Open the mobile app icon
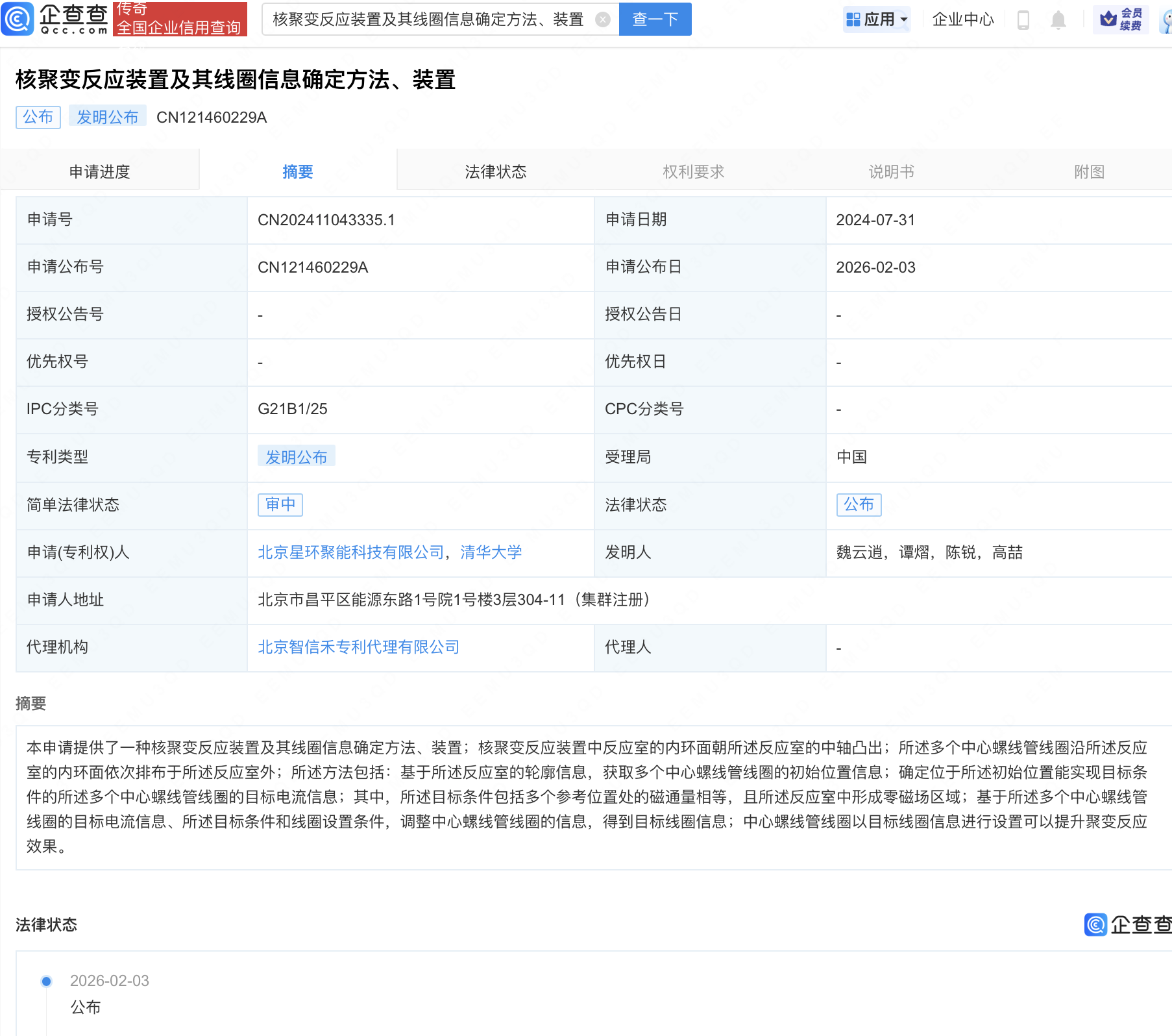This screenshot has width=1172, height=1036. coord(1023,19)
